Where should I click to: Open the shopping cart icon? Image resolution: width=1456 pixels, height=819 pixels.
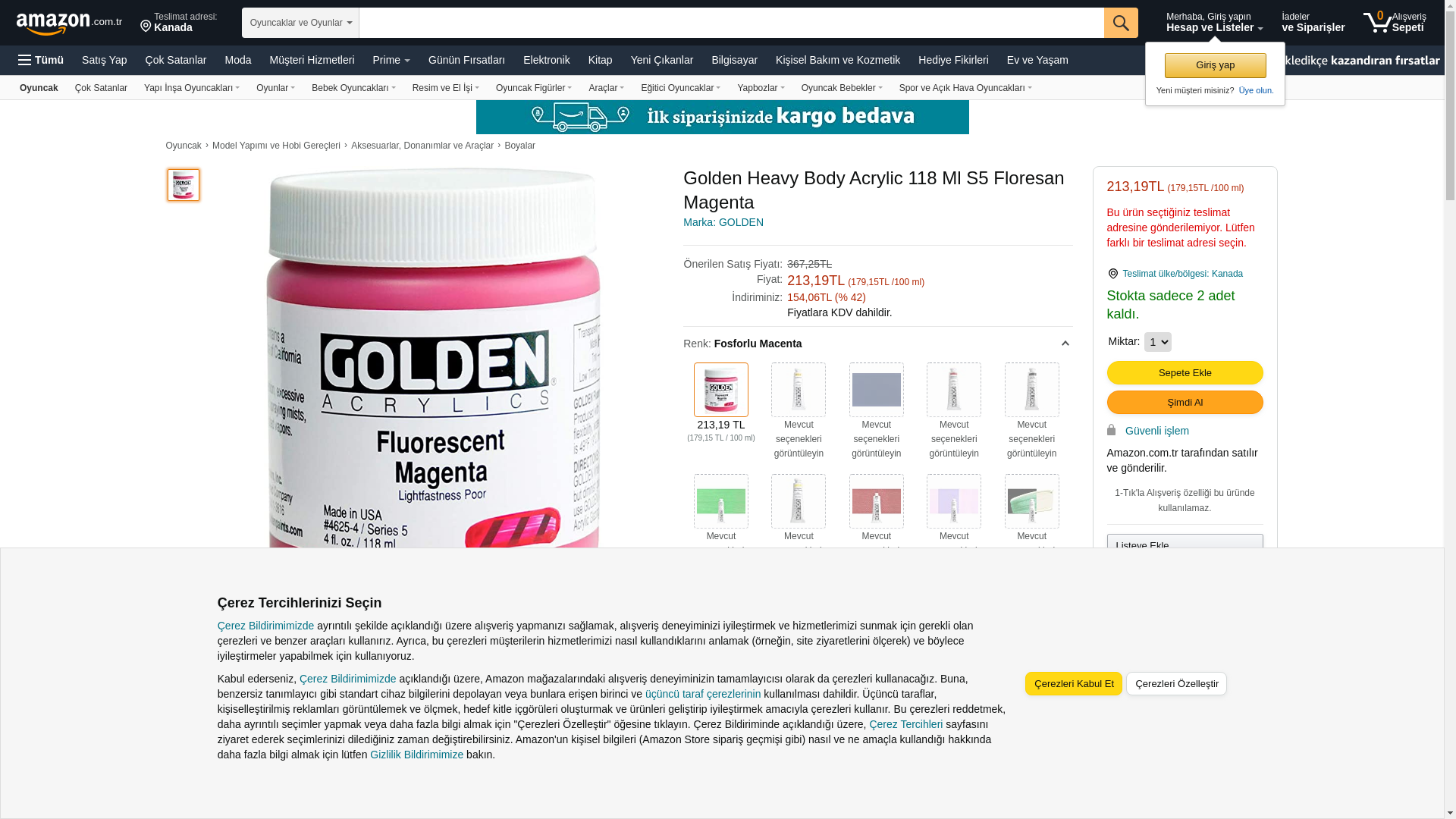pos(1377,22)
